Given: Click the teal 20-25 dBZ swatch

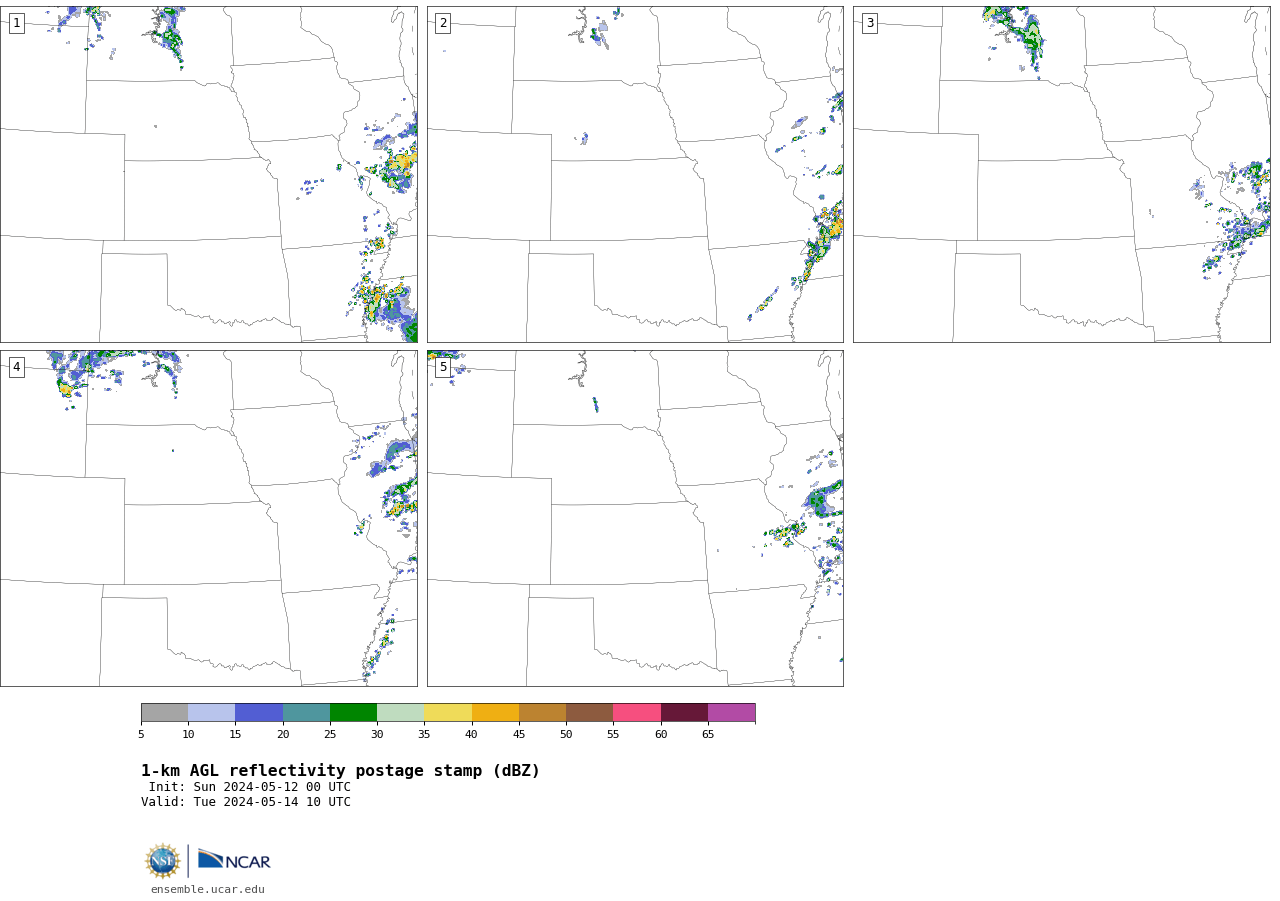Looking at the screenshot, I should (306, 713).
